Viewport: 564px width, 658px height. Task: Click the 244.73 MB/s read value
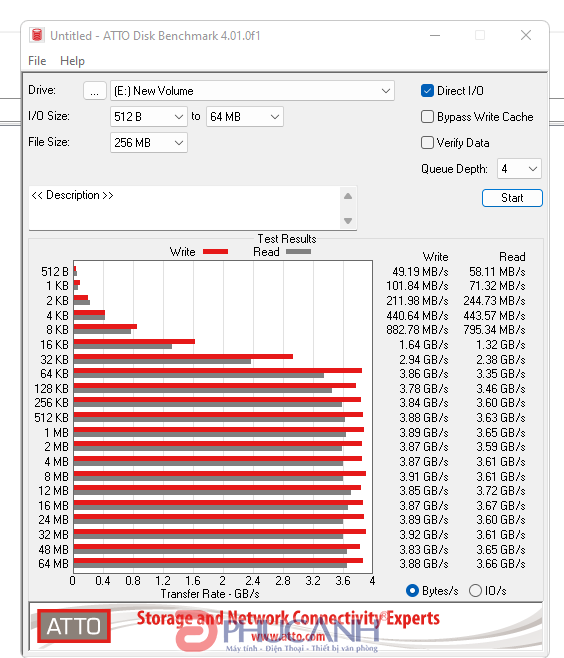(x=494, y=301)
